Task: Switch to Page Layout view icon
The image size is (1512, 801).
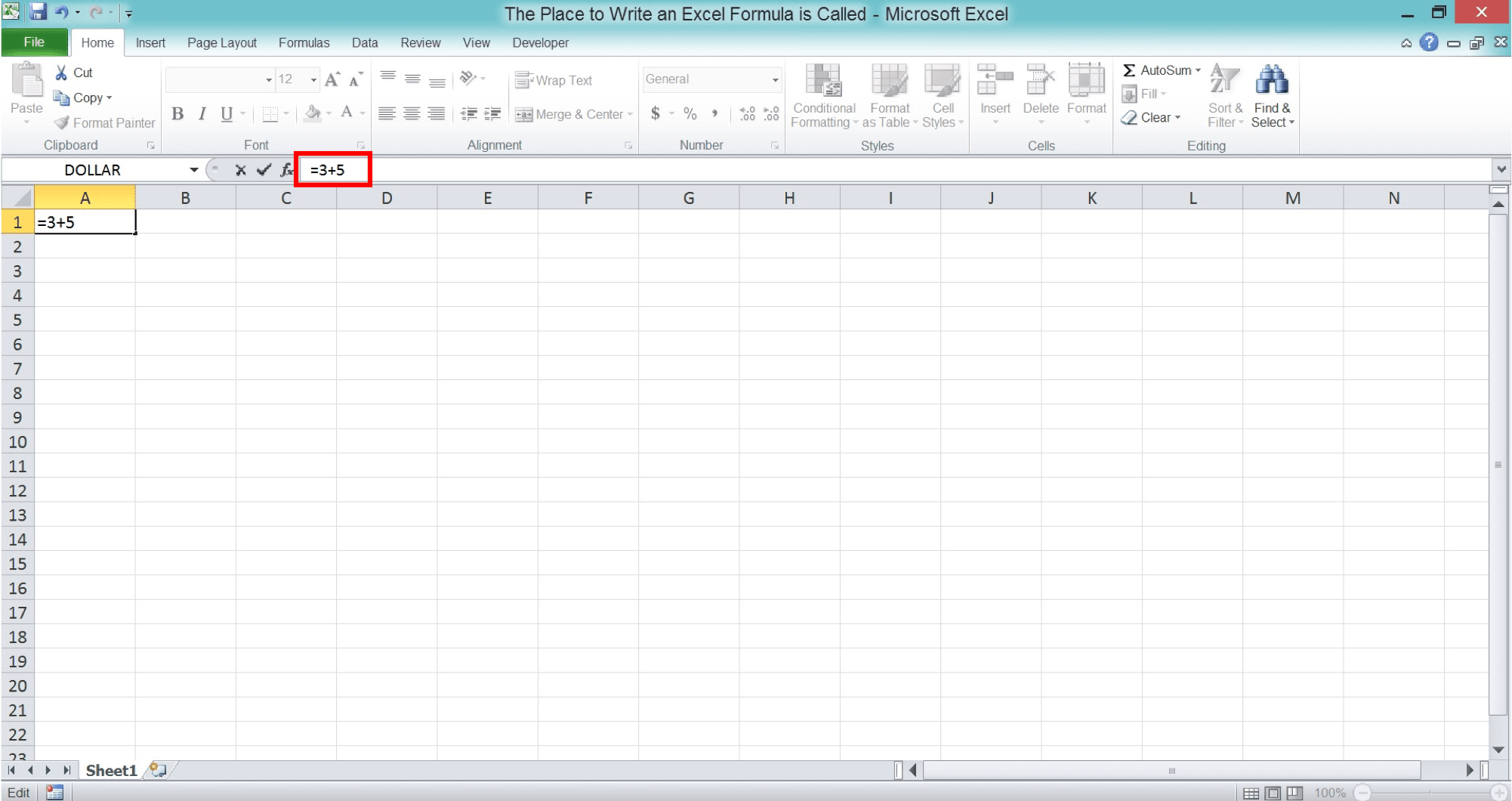Action: click(x=1273, y=793)
